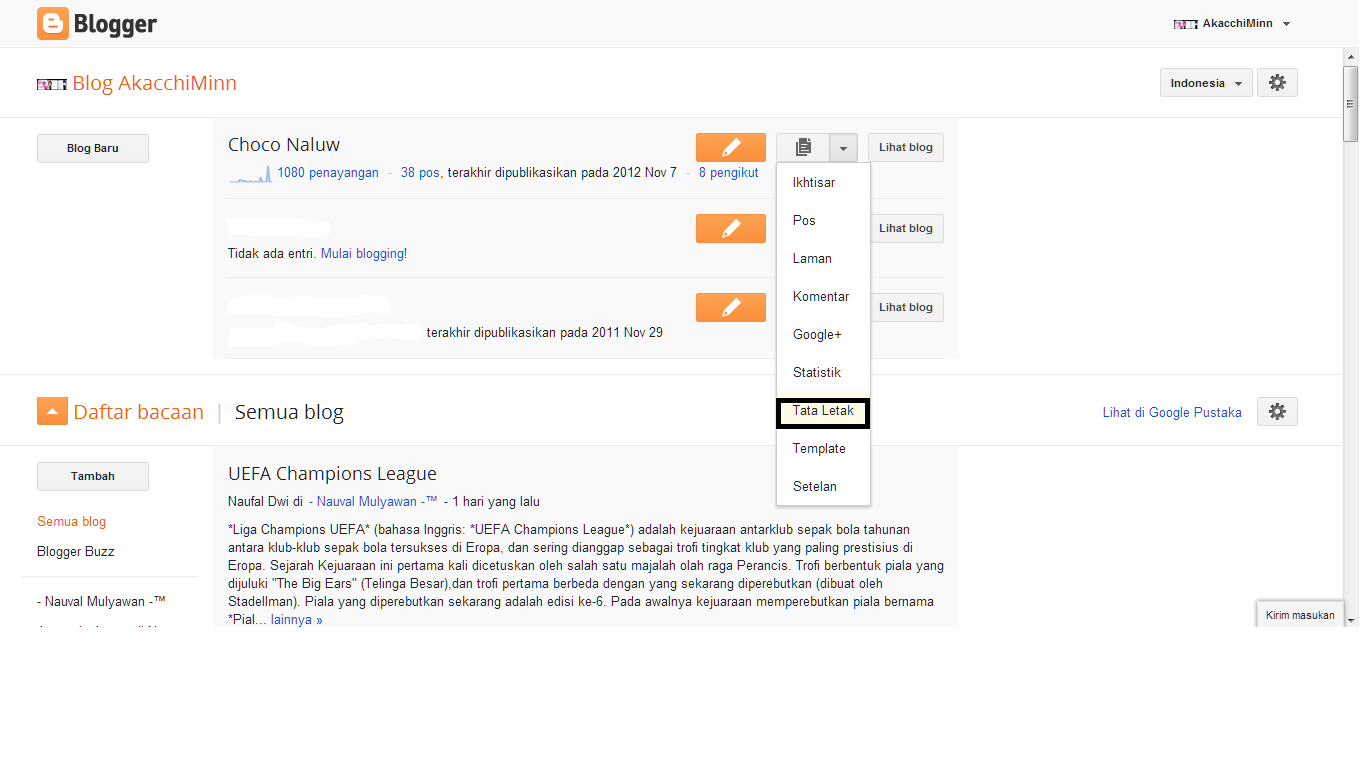Viewport: 1366px width, 768px height.
Task: Open 8 pengikut link
Action: point(728,173)
